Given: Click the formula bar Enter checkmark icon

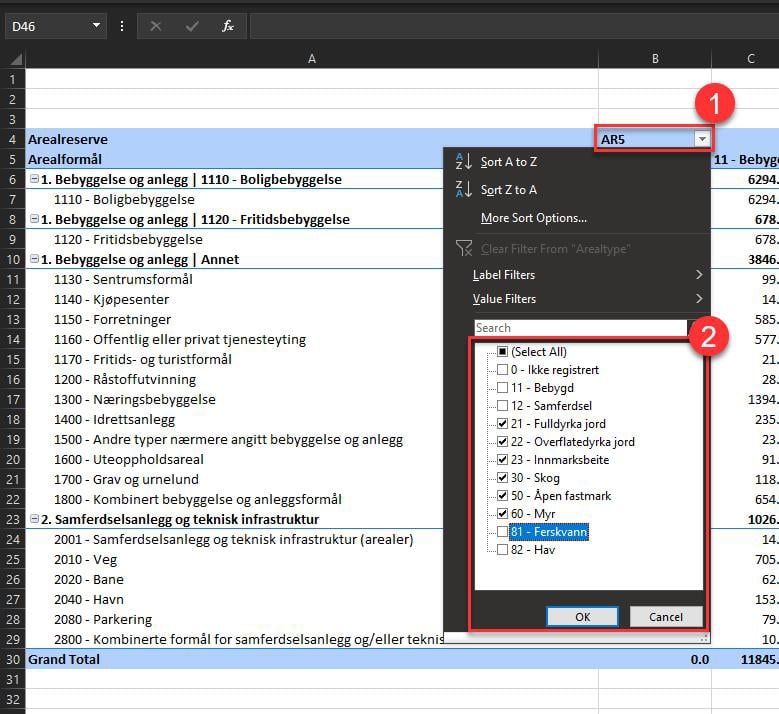Looking at the screenshot, I should (192, 26).
